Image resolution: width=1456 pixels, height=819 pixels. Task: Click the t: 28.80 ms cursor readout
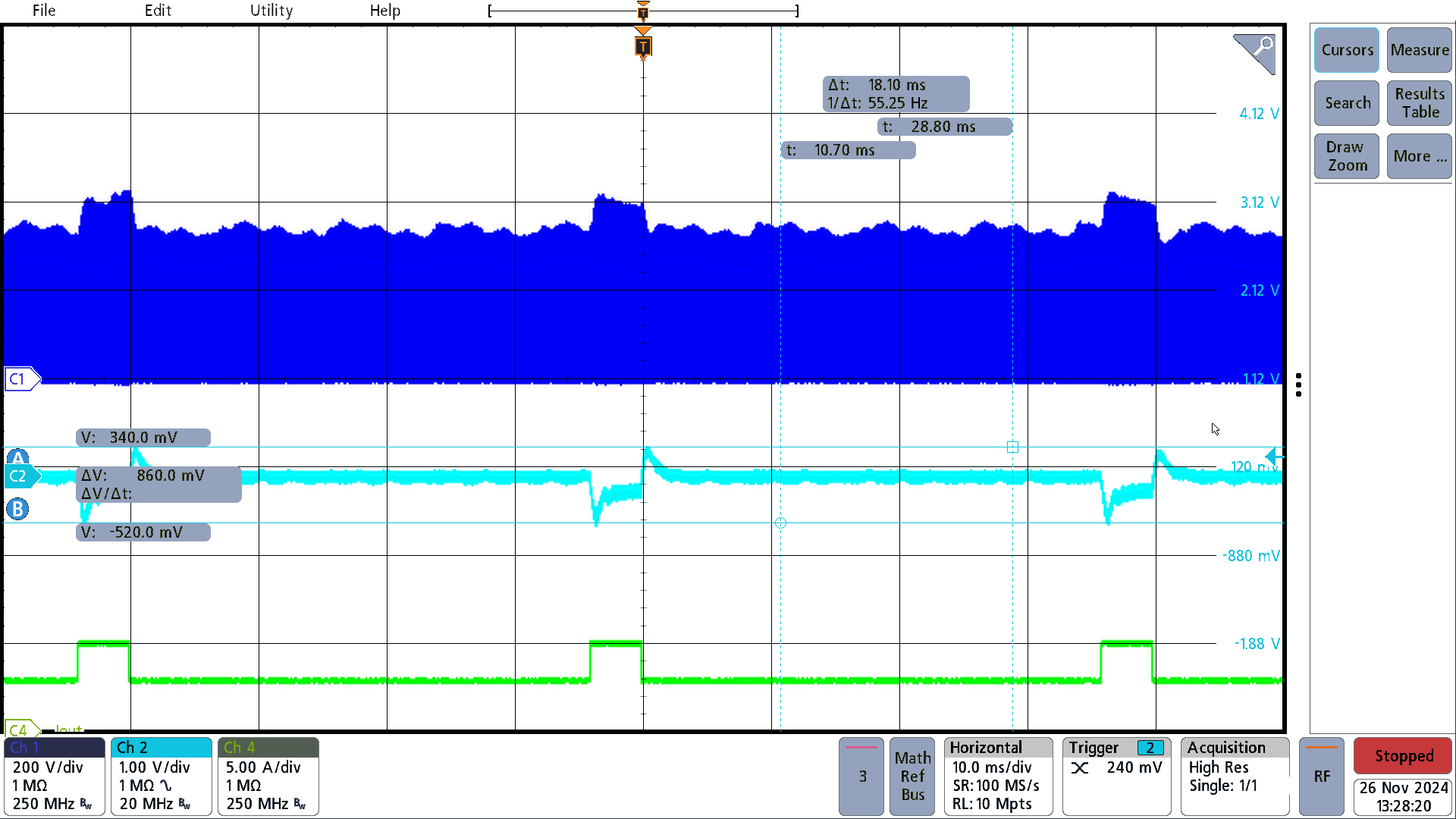[945, 127]
